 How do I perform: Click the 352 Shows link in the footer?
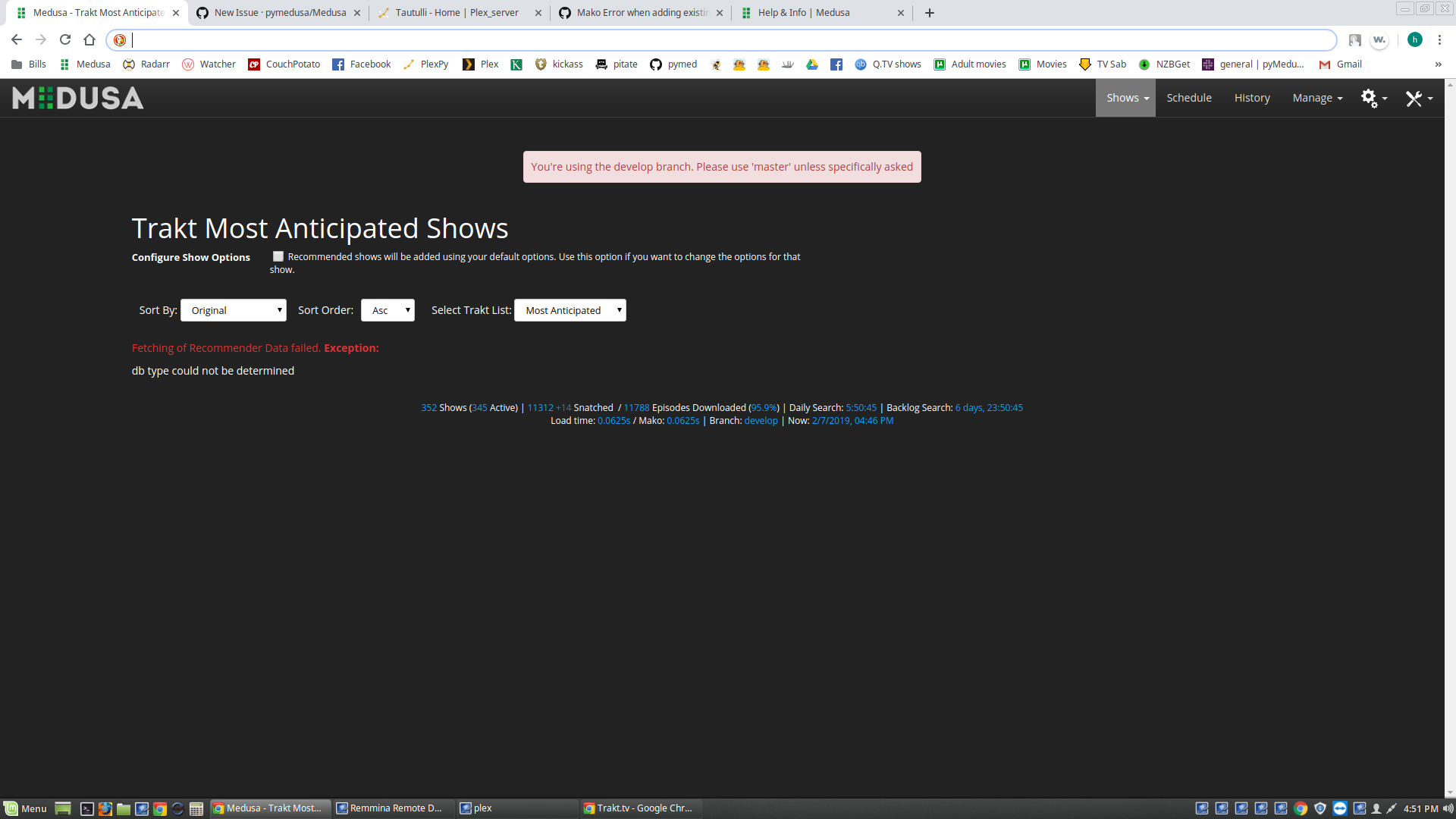coord(428,407)
